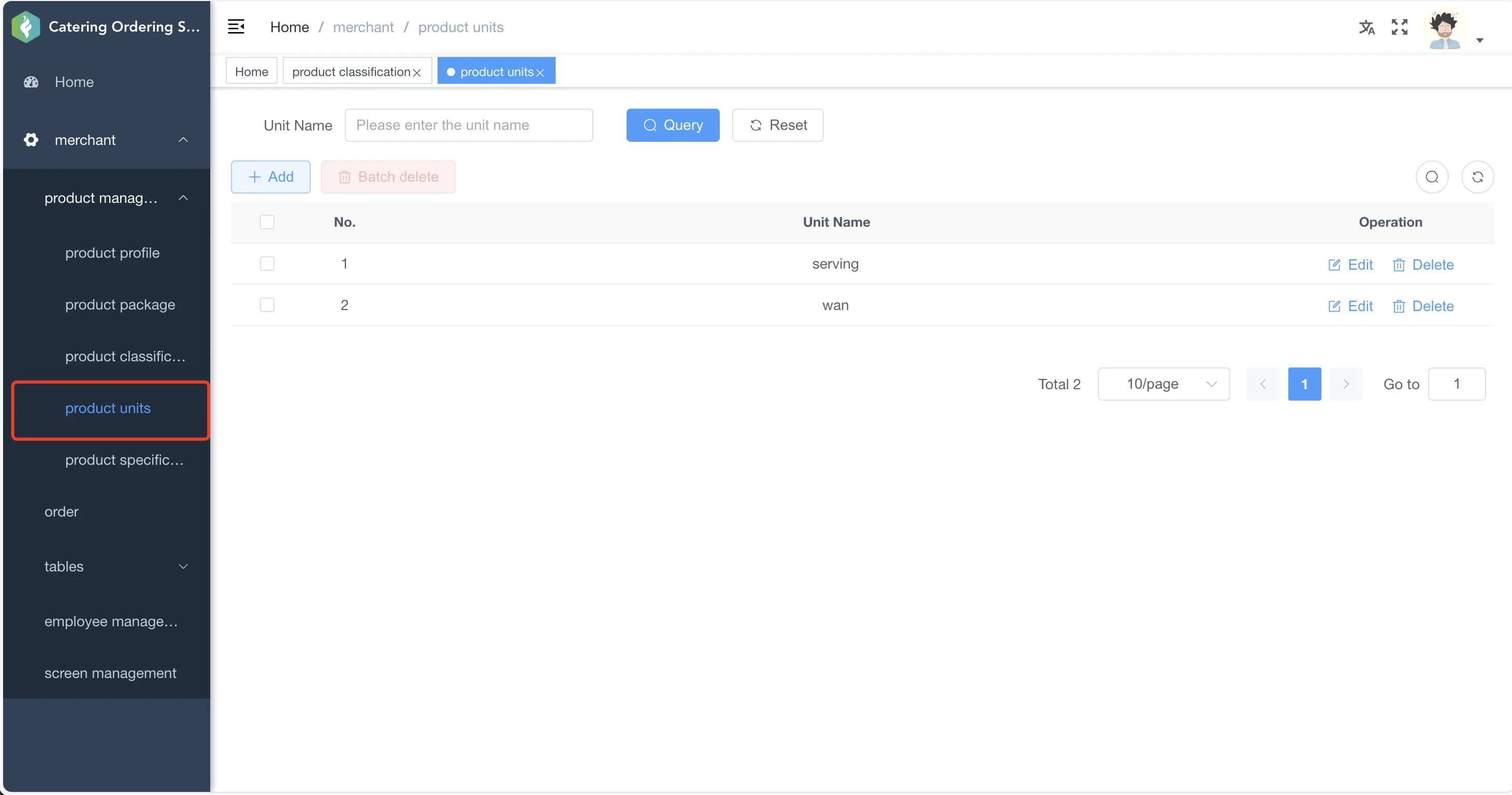
Task: Click Home in the breadcrumb
Action: (x=289, y=27)
